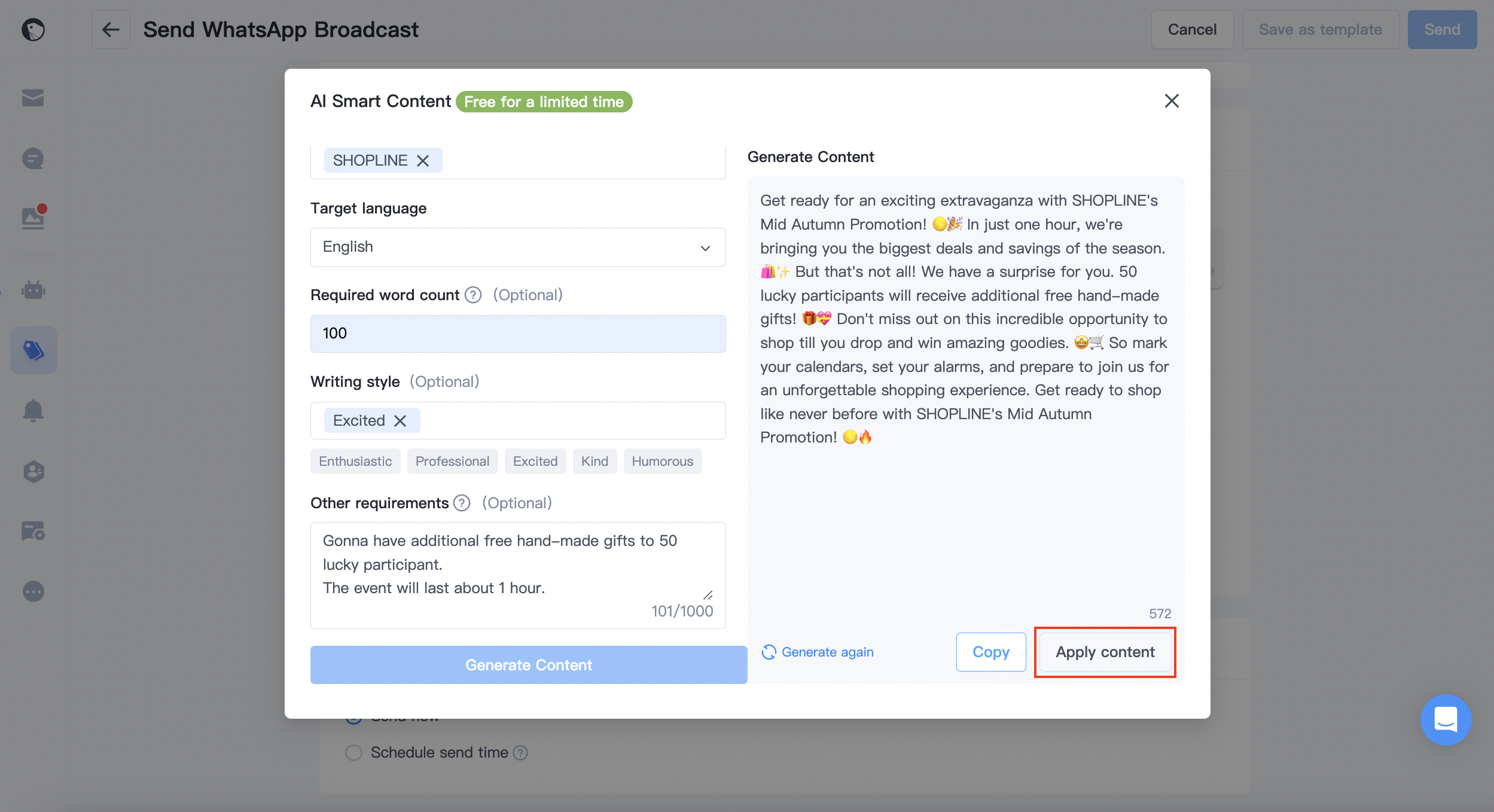The height and width of the screenshot is (812, 1494).
Task: Click the Required word count field
Action: 518,334
